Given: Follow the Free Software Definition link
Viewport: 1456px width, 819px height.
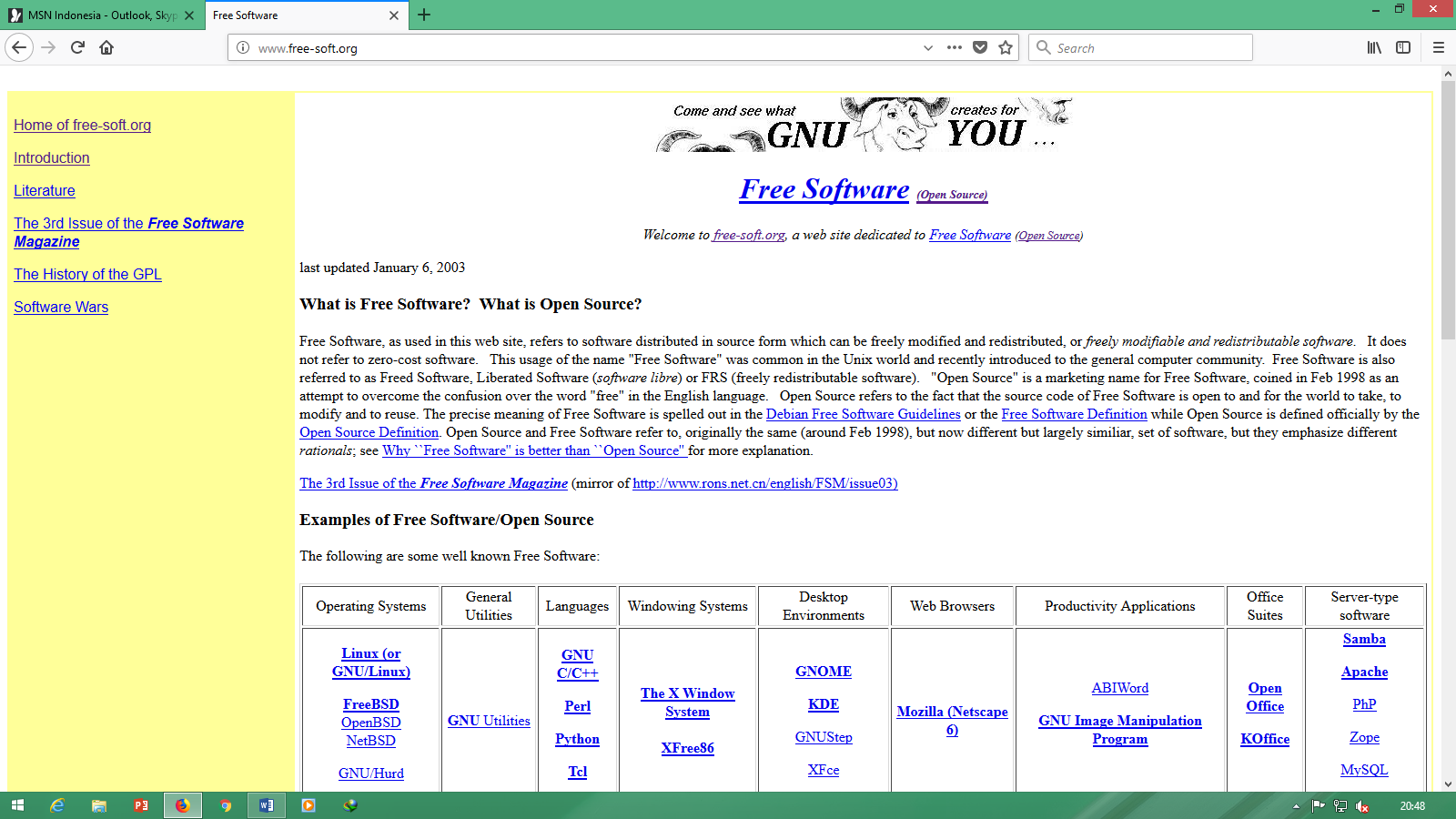Looking at the screenshot, I should [1074, 414].
